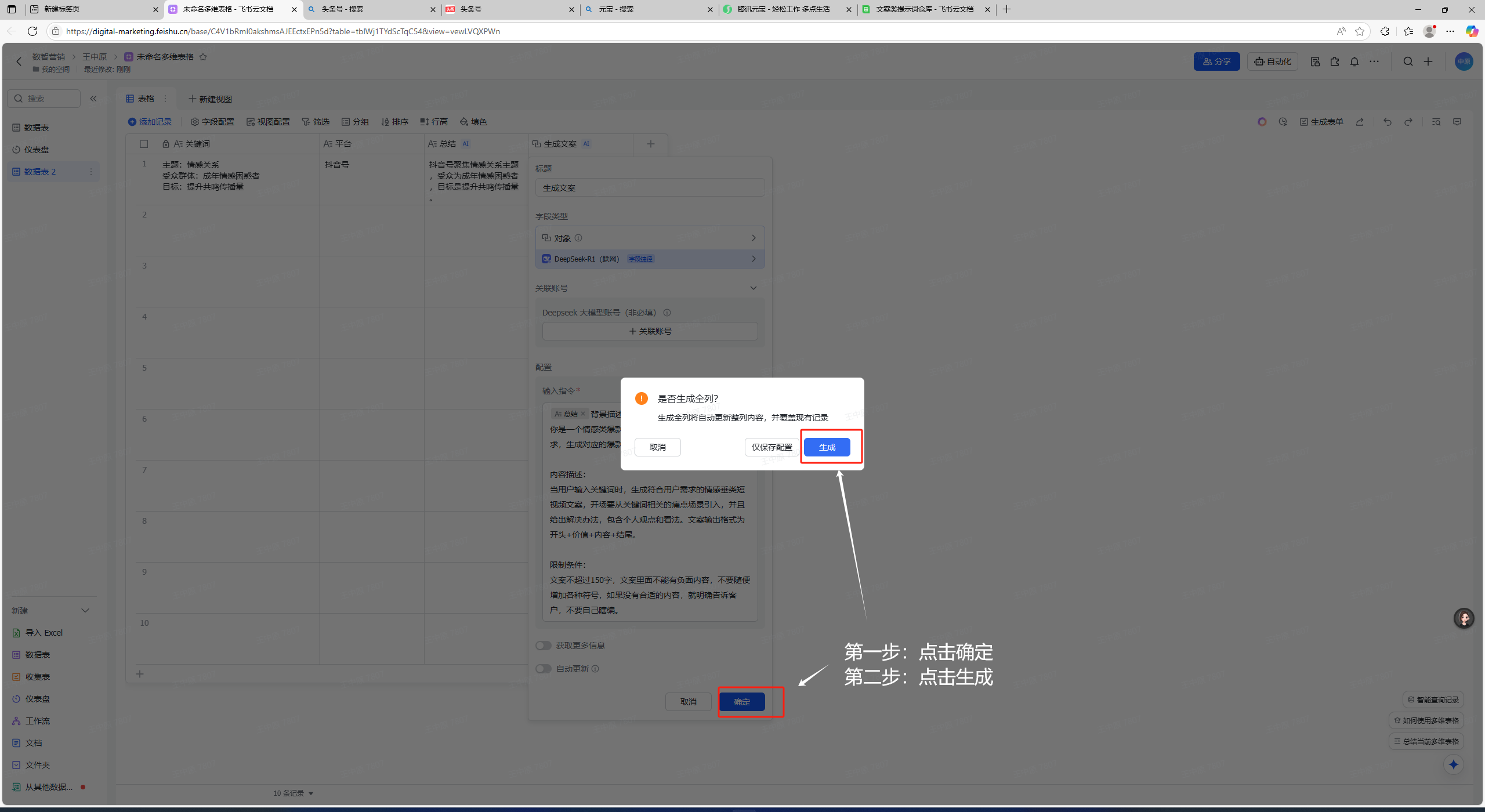This screenshot has height=812, width=1485.
Task: Collapse the 新建 section in the sidebar
Action: pyautogui.click(x=85, y=610)
